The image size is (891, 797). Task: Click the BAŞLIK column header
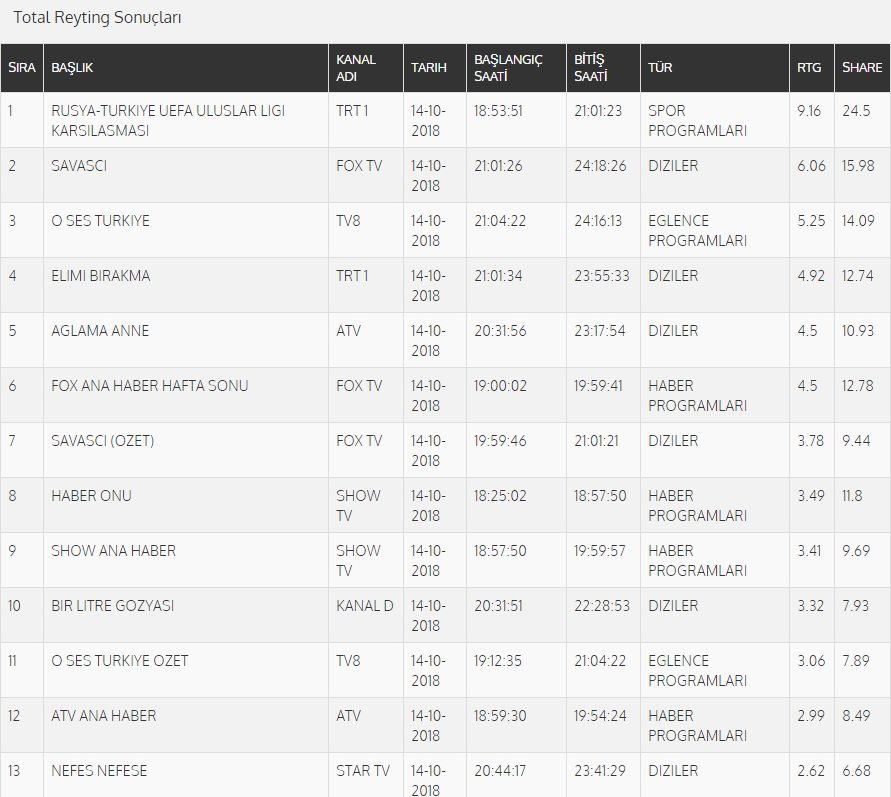click(x=186, y=68)
